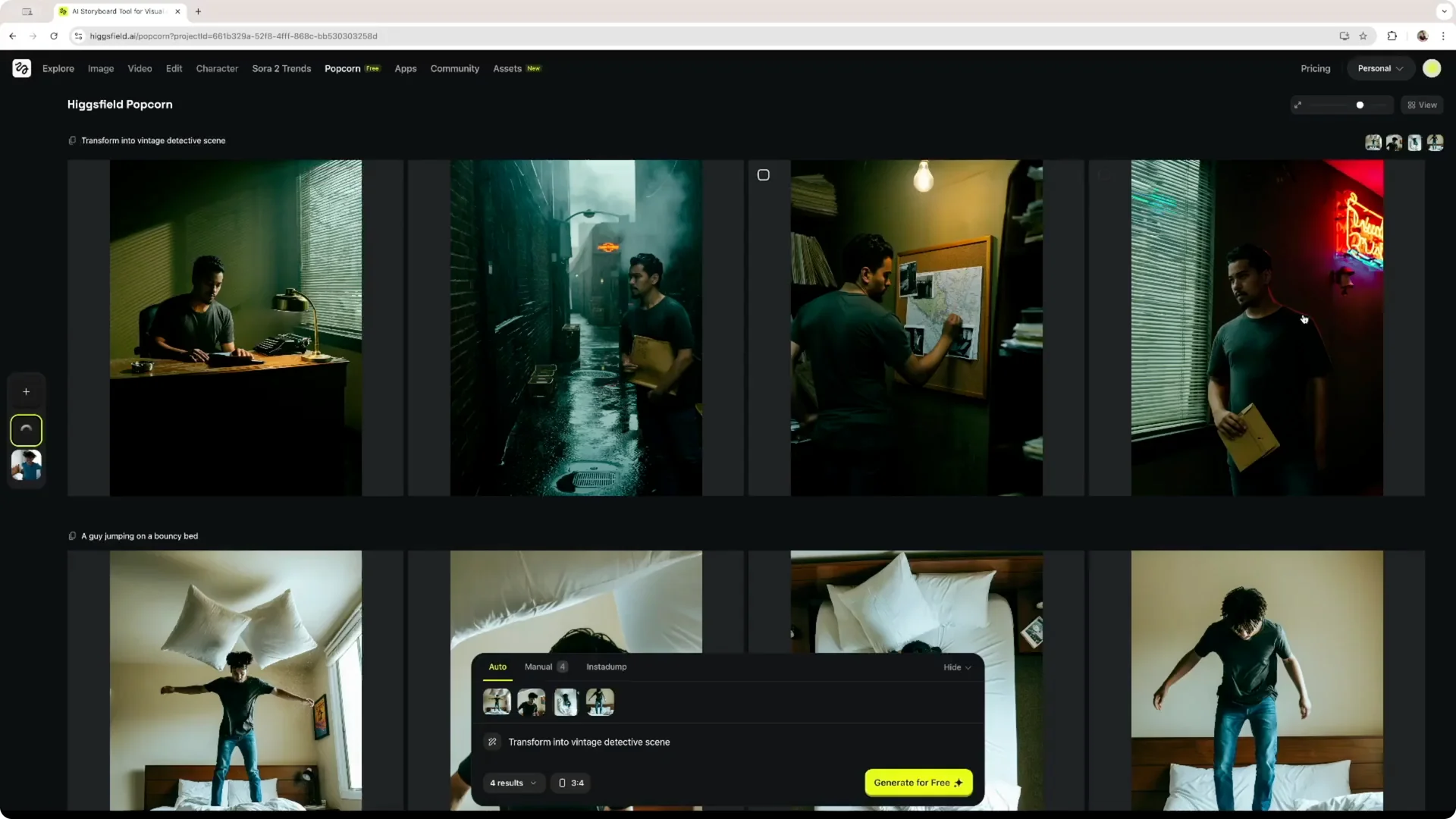
Task: Open the 4 results dropdown
Action: 513,783
